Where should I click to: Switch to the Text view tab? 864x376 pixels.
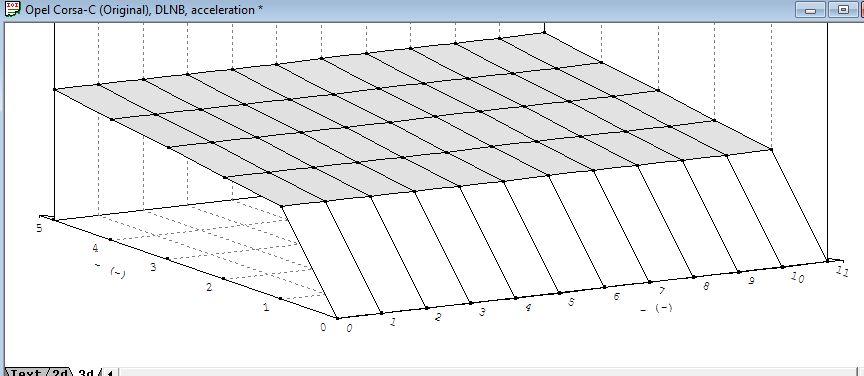coord(25,372)
